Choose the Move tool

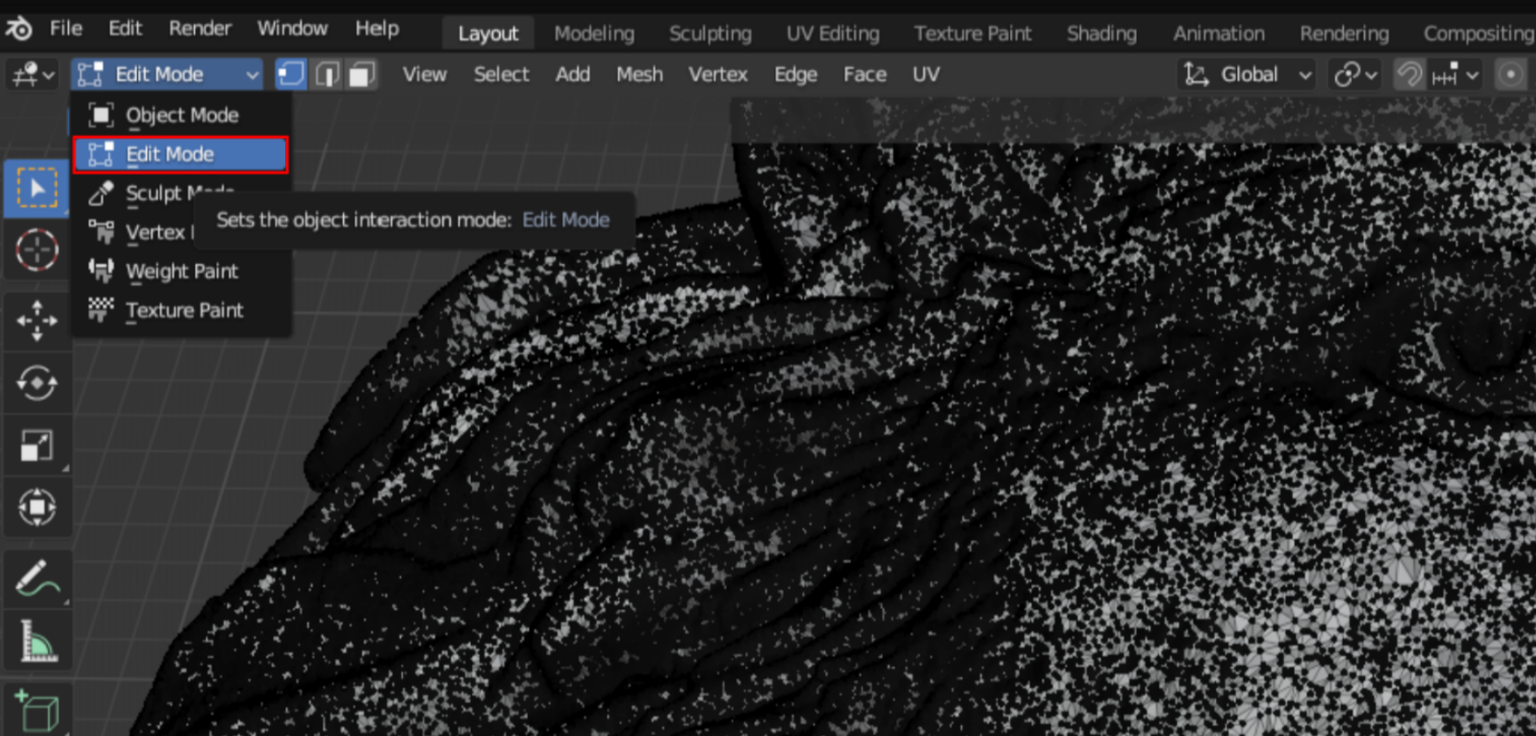tap(37, 322)
